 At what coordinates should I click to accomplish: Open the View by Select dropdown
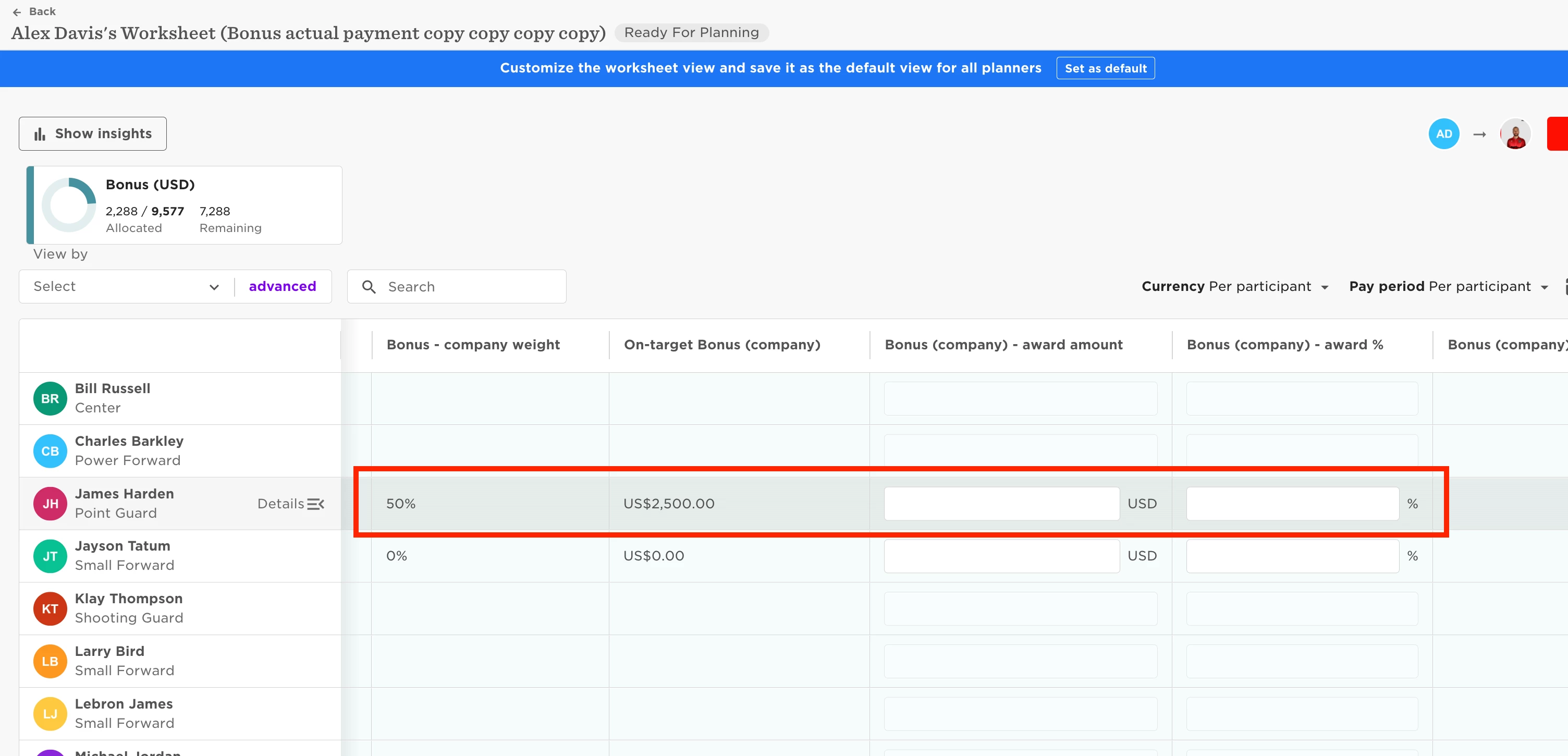[x=126, y=287]
